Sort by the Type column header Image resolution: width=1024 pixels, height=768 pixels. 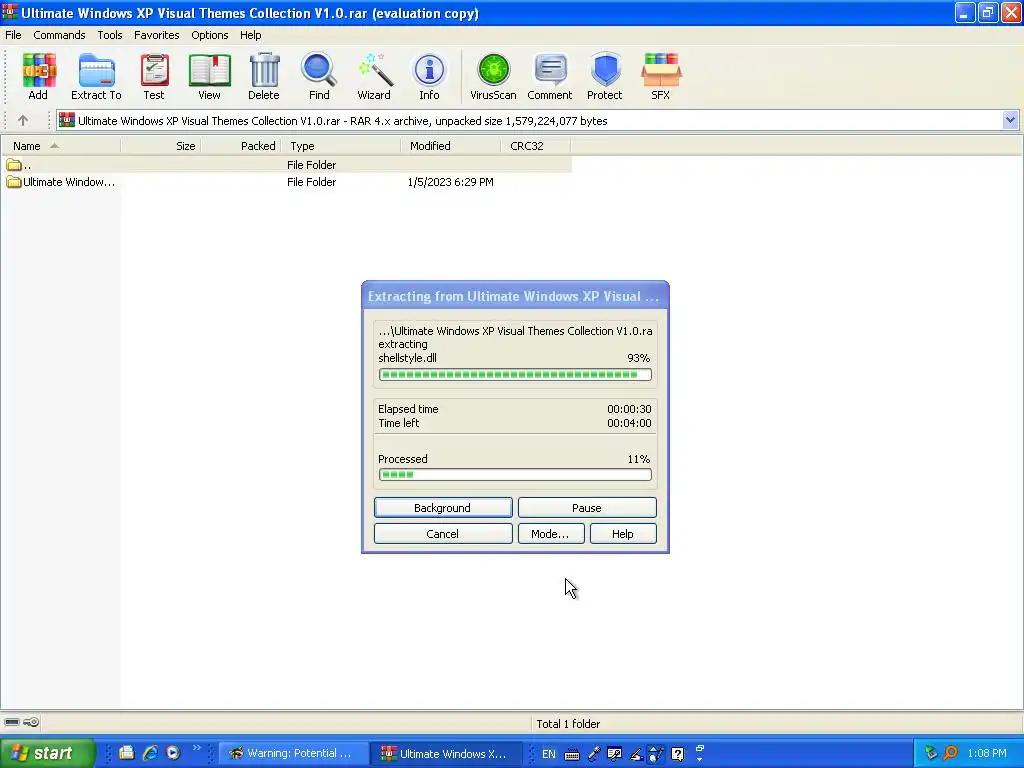click(x=341, y=146)
